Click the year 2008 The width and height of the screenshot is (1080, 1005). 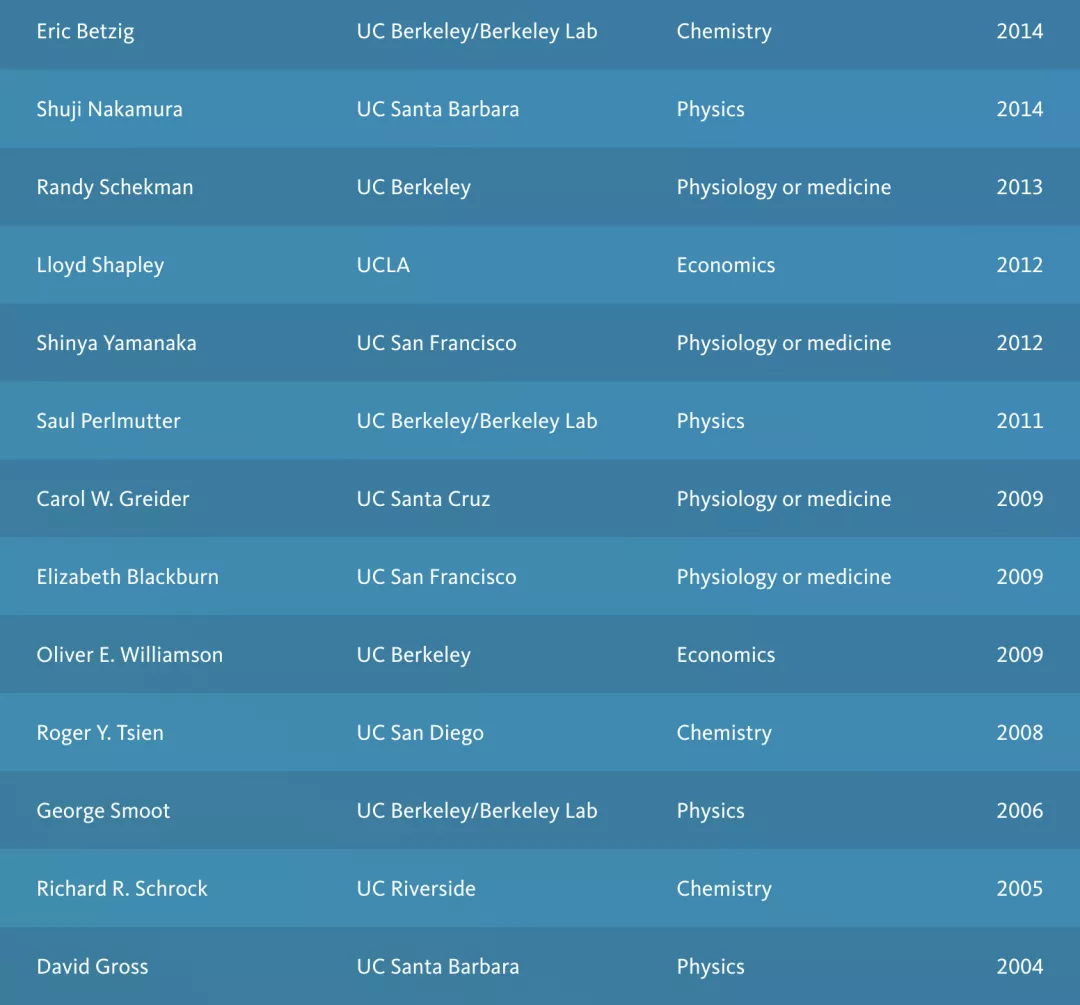(x=1019, y=733)
